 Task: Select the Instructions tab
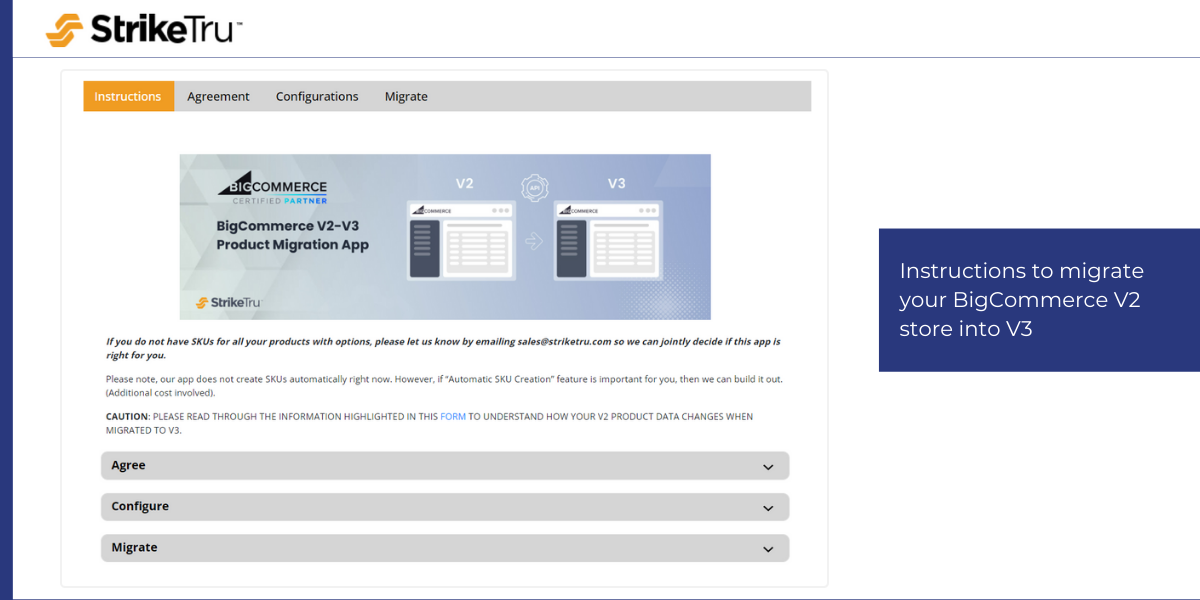coord(128,96)
